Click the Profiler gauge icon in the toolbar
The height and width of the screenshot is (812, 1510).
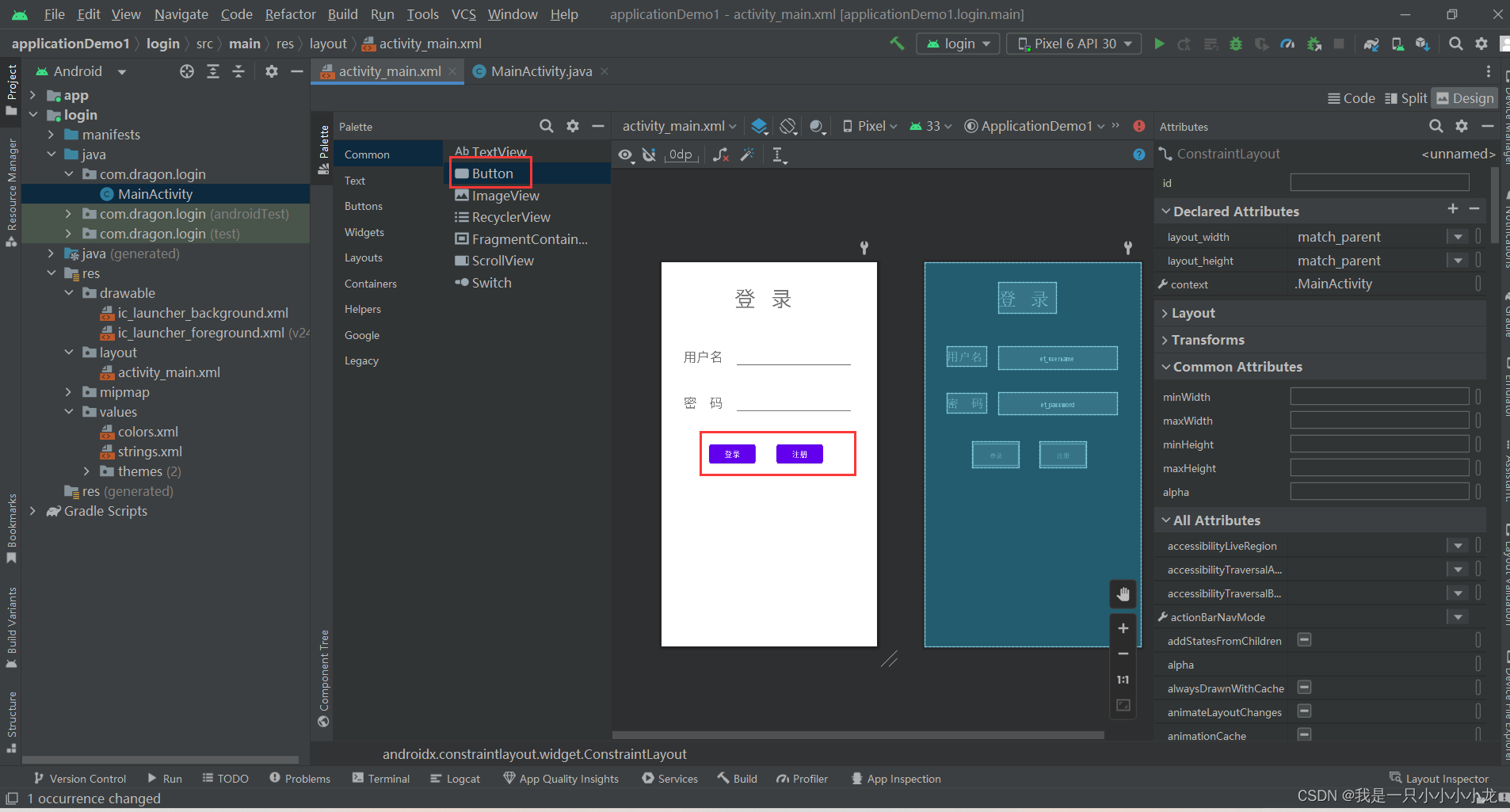1288,44
